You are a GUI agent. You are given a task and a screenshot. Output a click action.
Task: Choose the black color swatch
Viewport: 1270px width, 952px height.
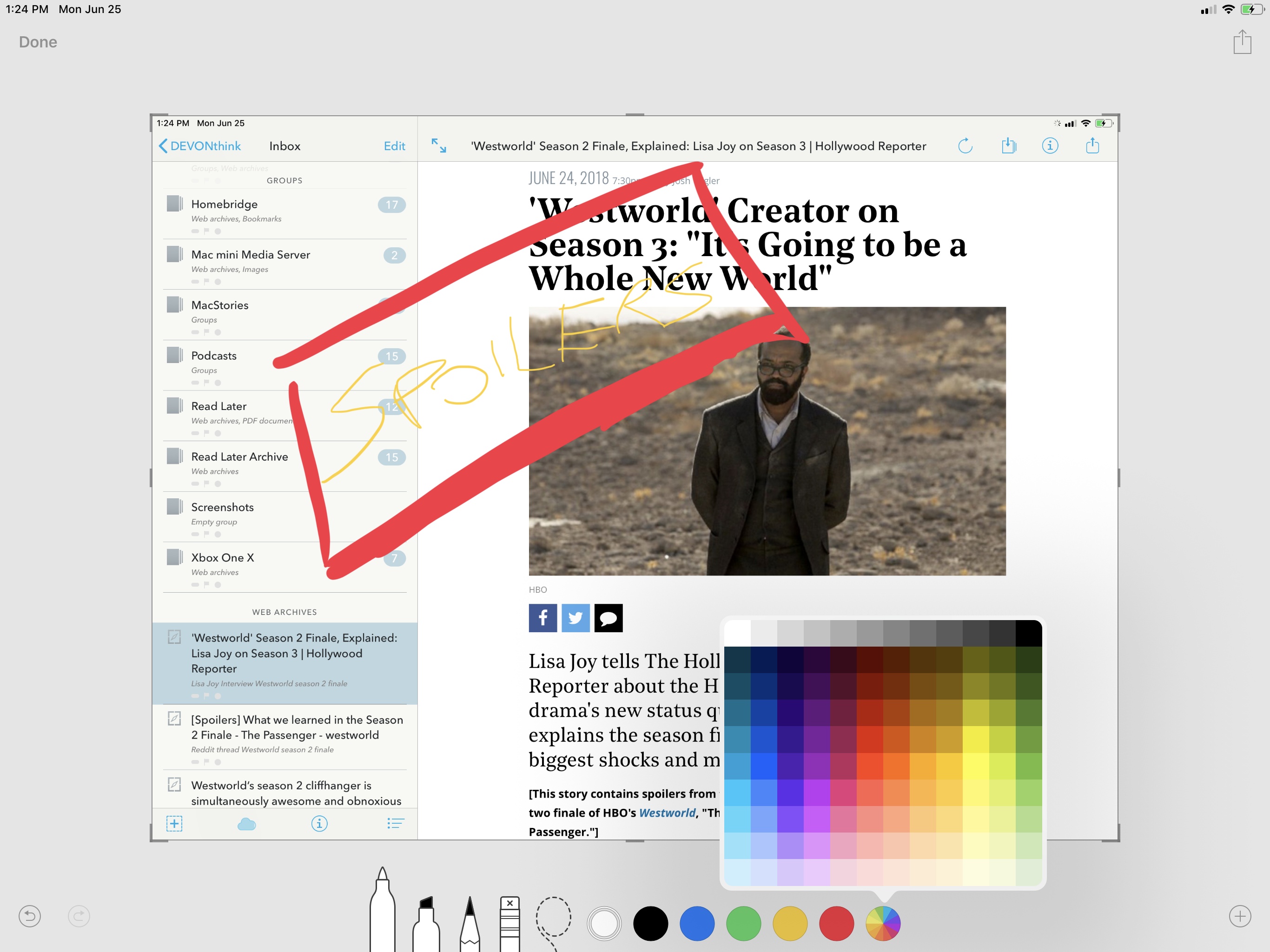pos(650,923)
